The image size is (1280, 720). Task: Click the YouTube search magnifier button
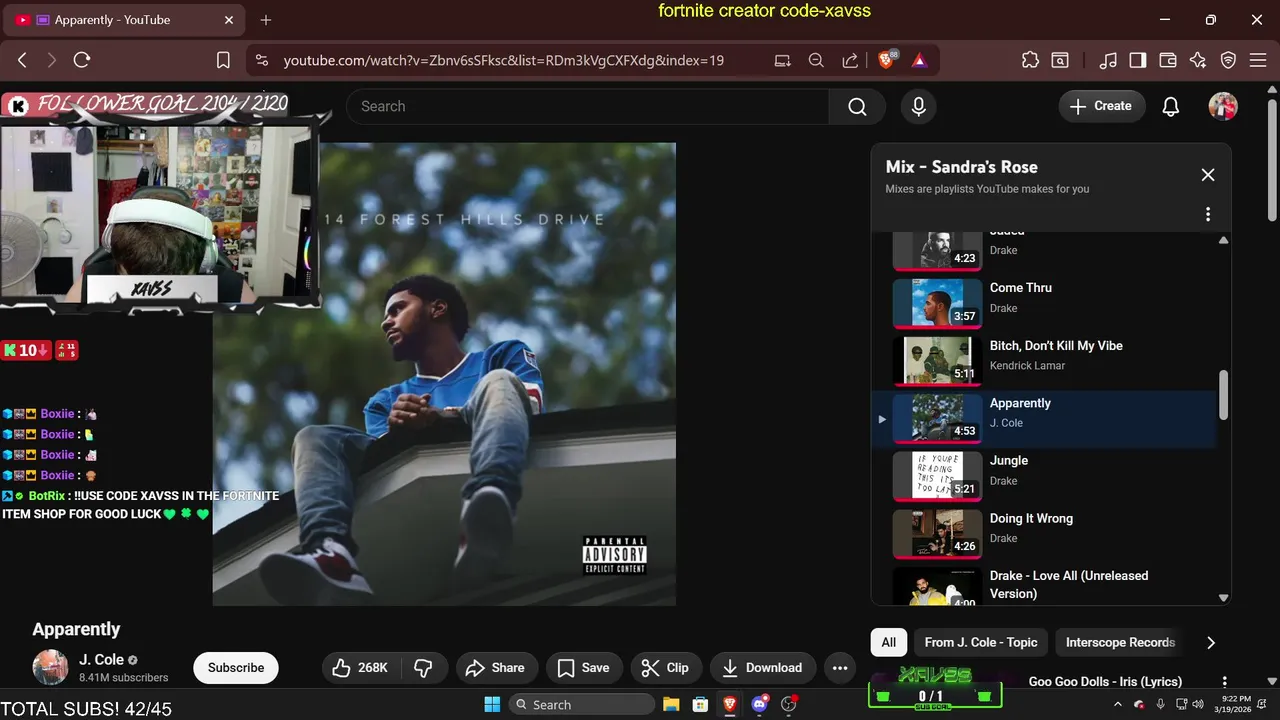click(857, 106)
